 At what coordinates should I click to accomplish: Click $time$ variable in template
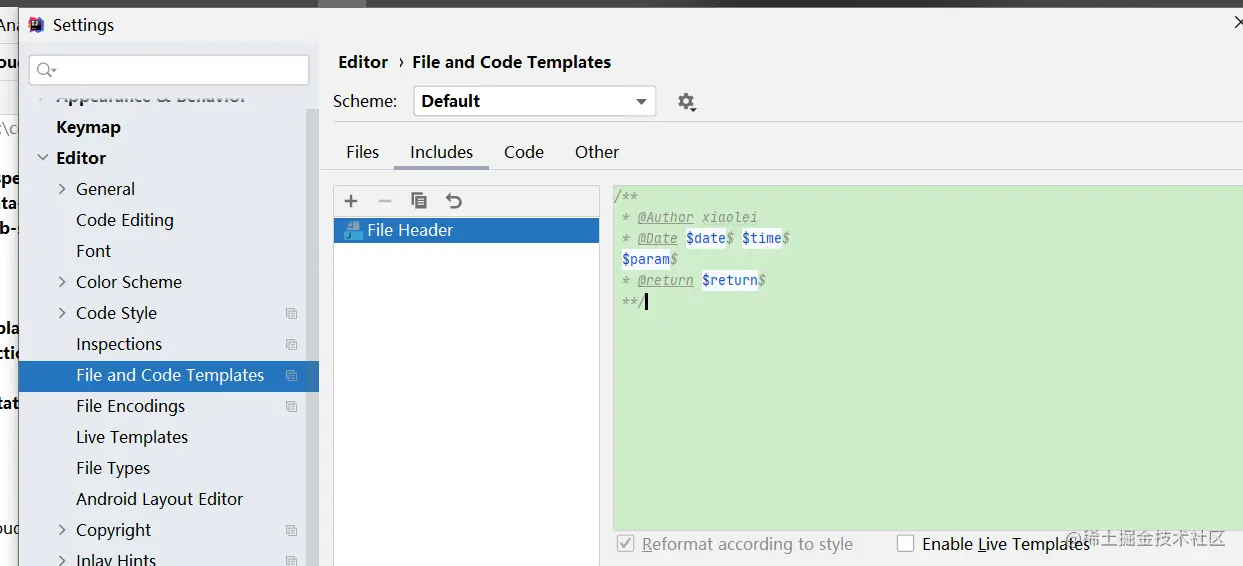pyautogui.click(x=766, y=238)
